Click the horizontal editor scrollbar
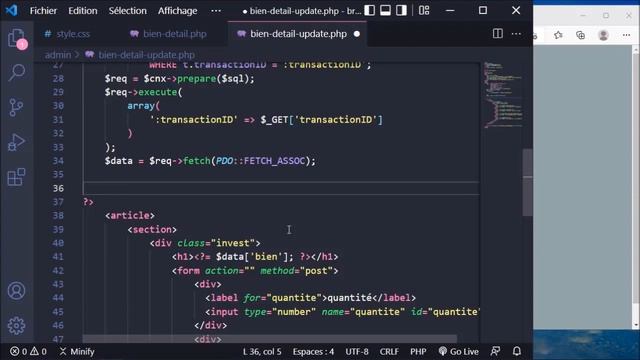 tap(269, 339)
